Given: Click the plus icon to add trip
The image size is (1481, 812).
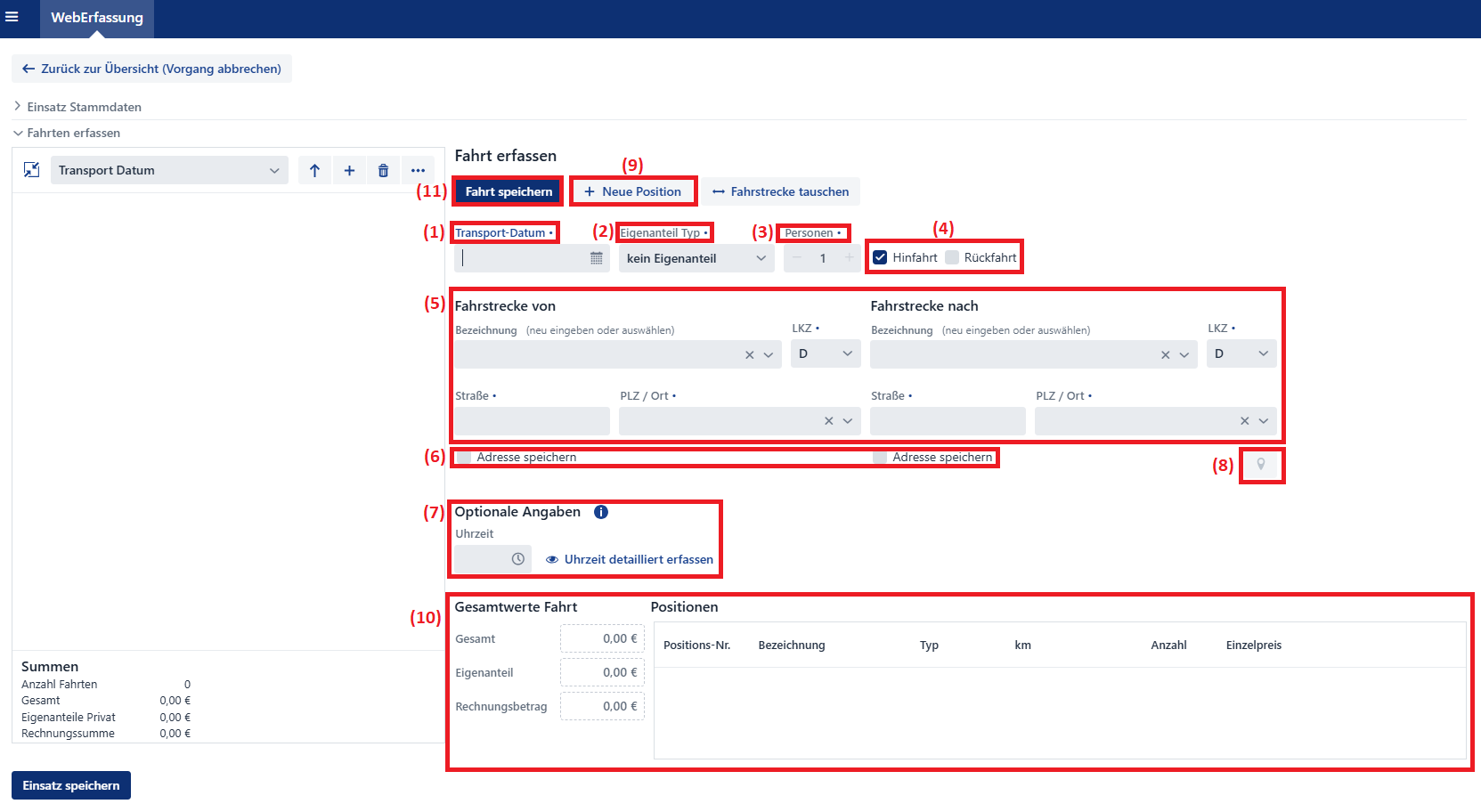Looking at the screenshot, I should (x=349, y=171).
